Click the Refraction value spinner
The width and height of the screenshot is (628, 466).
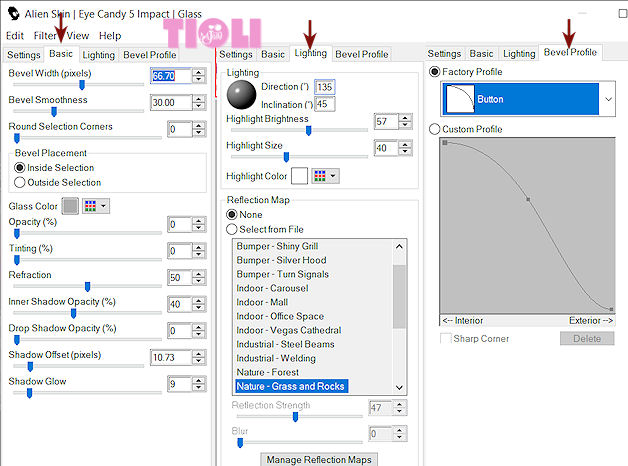coord(199,277)
